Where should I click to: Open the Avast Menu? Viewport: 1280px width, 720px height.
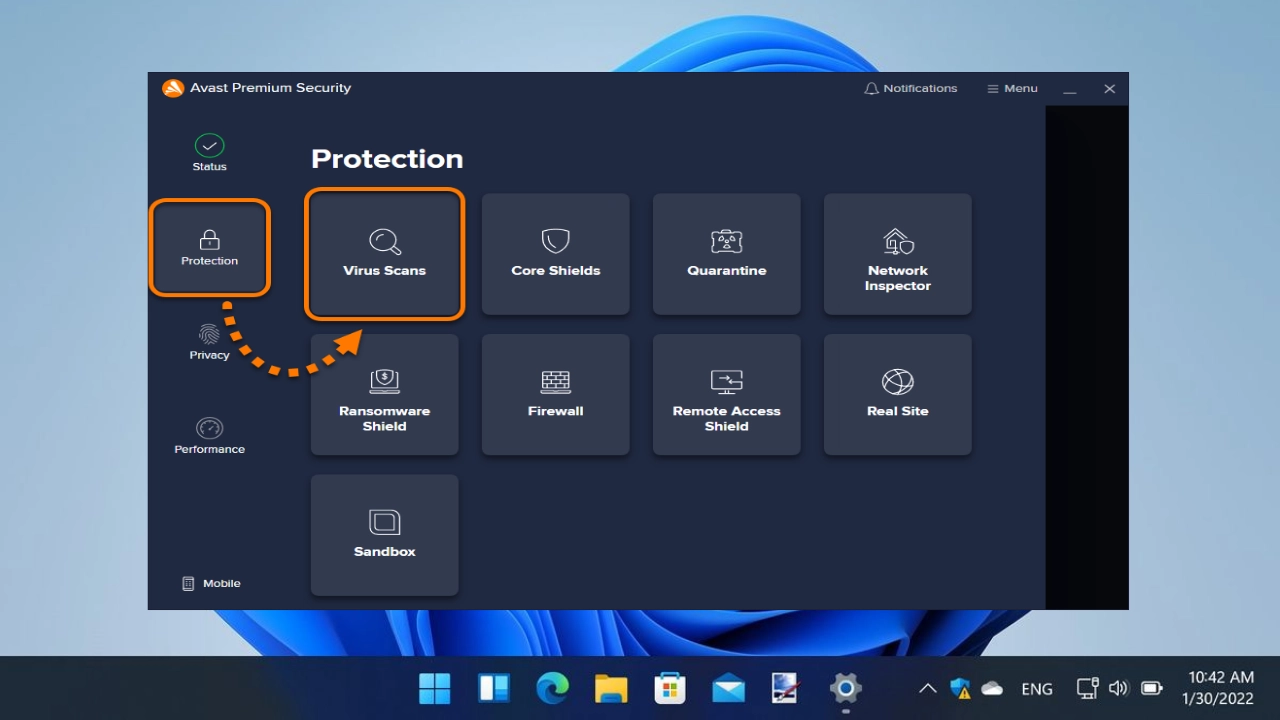pos(1013,88)
